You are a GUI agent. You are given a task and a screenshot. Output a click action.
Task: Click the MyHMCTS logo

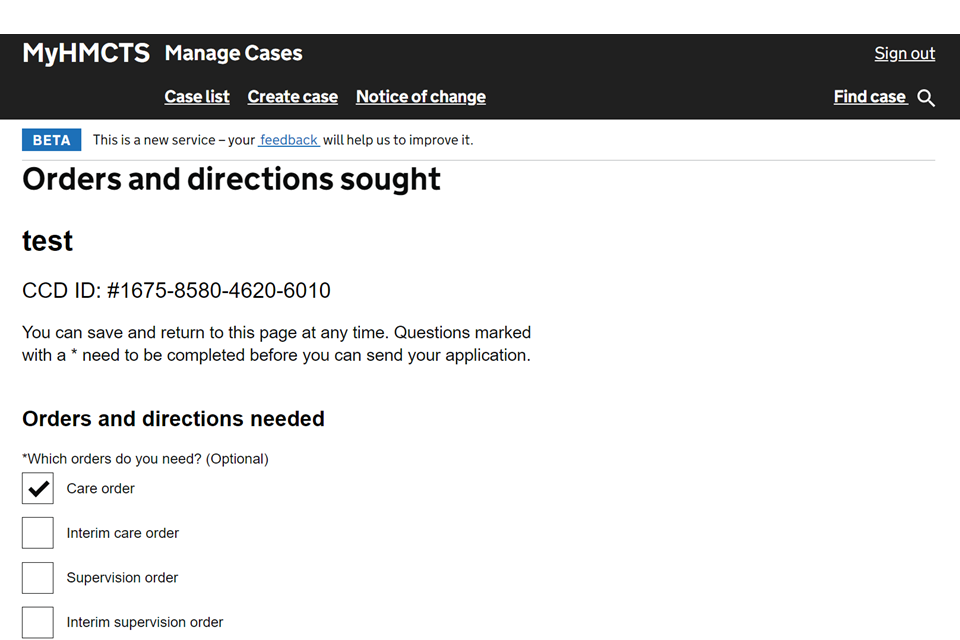(x=86, y=53)
